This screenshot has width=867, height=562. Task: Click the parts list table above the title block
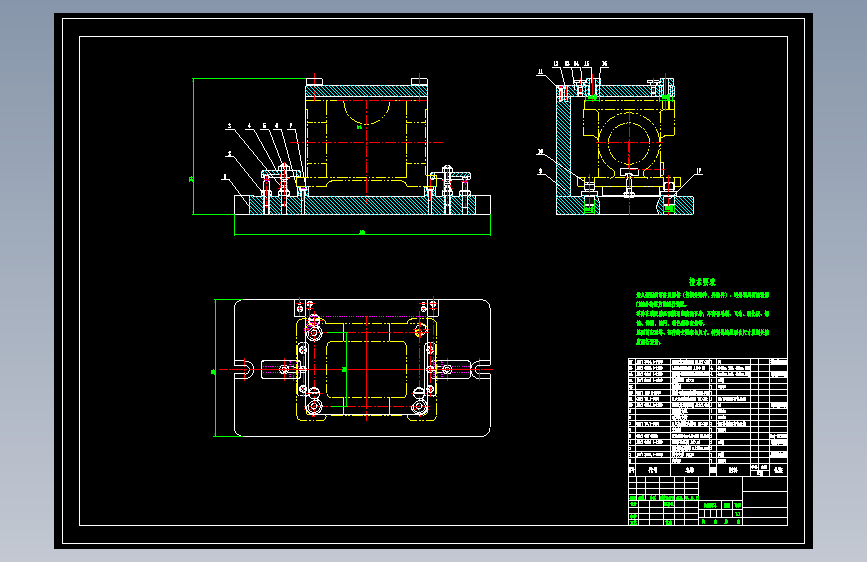708,417
